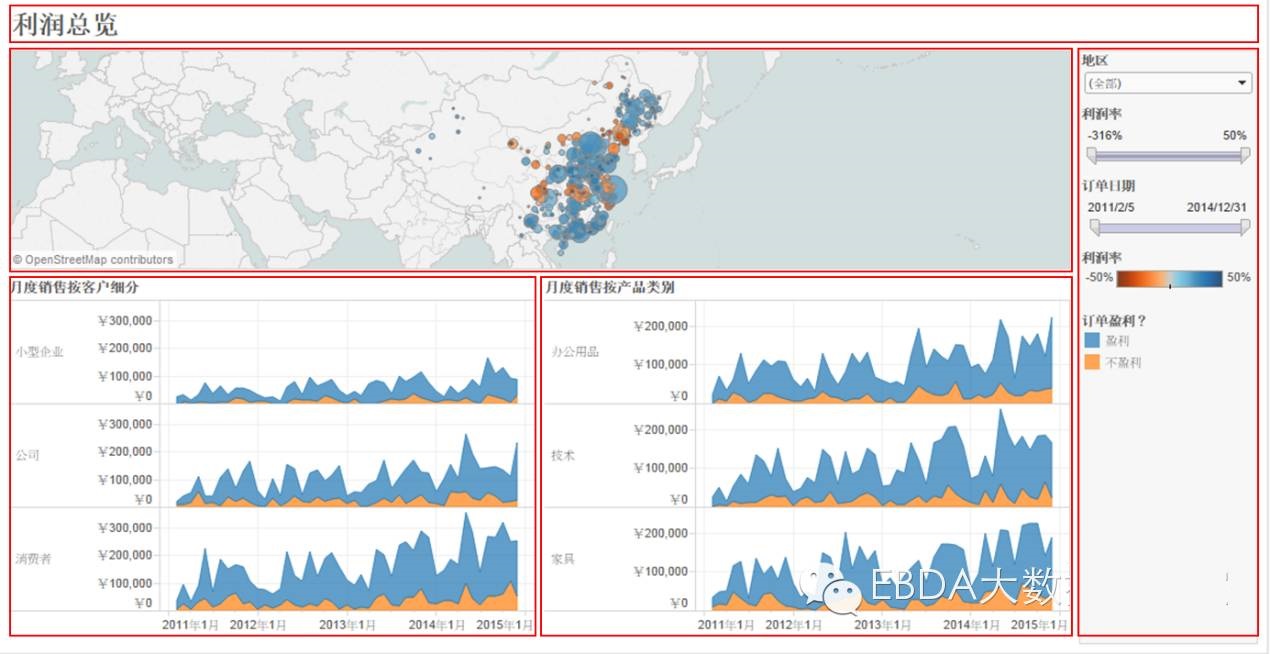This screenshot has height=654, width=1270.
Task: Select the 消费者 segment row label
Action: coord(34,558)
